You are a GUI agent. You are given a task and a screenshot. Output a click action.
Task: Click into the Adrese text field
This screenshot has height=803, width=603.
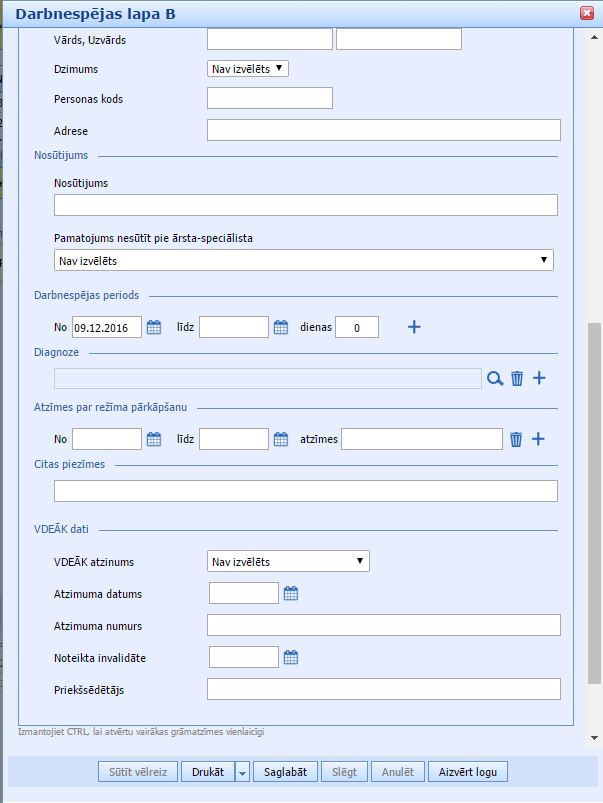383,130
